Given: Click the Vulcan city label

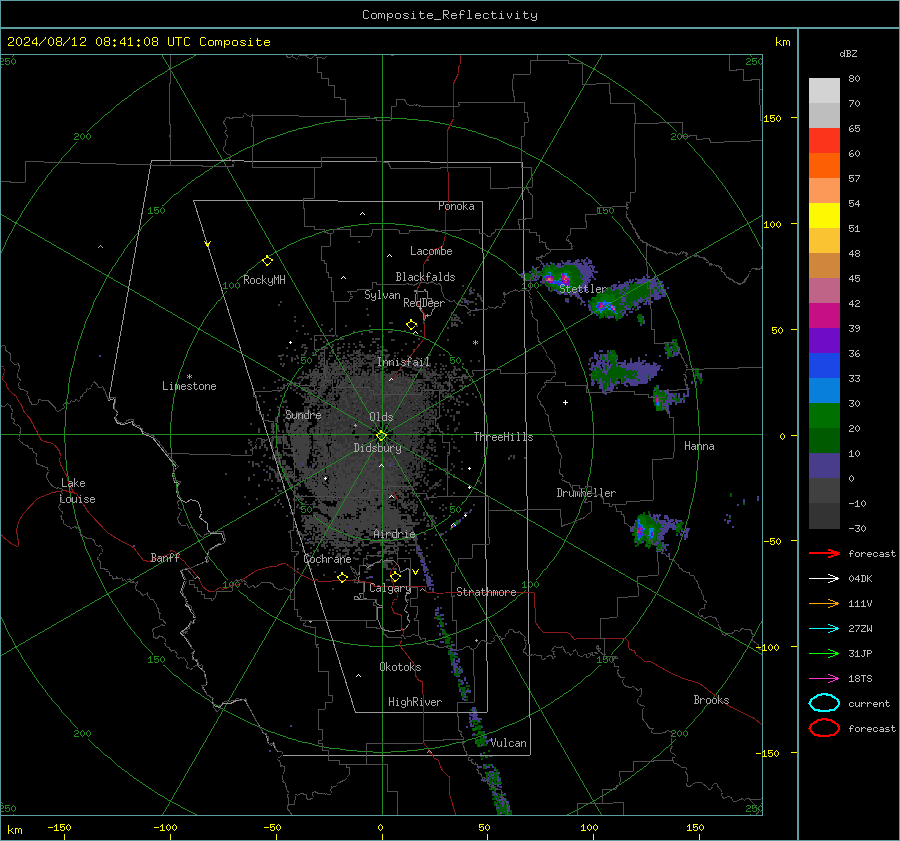Looking at the screenshot, I should 509,743.
